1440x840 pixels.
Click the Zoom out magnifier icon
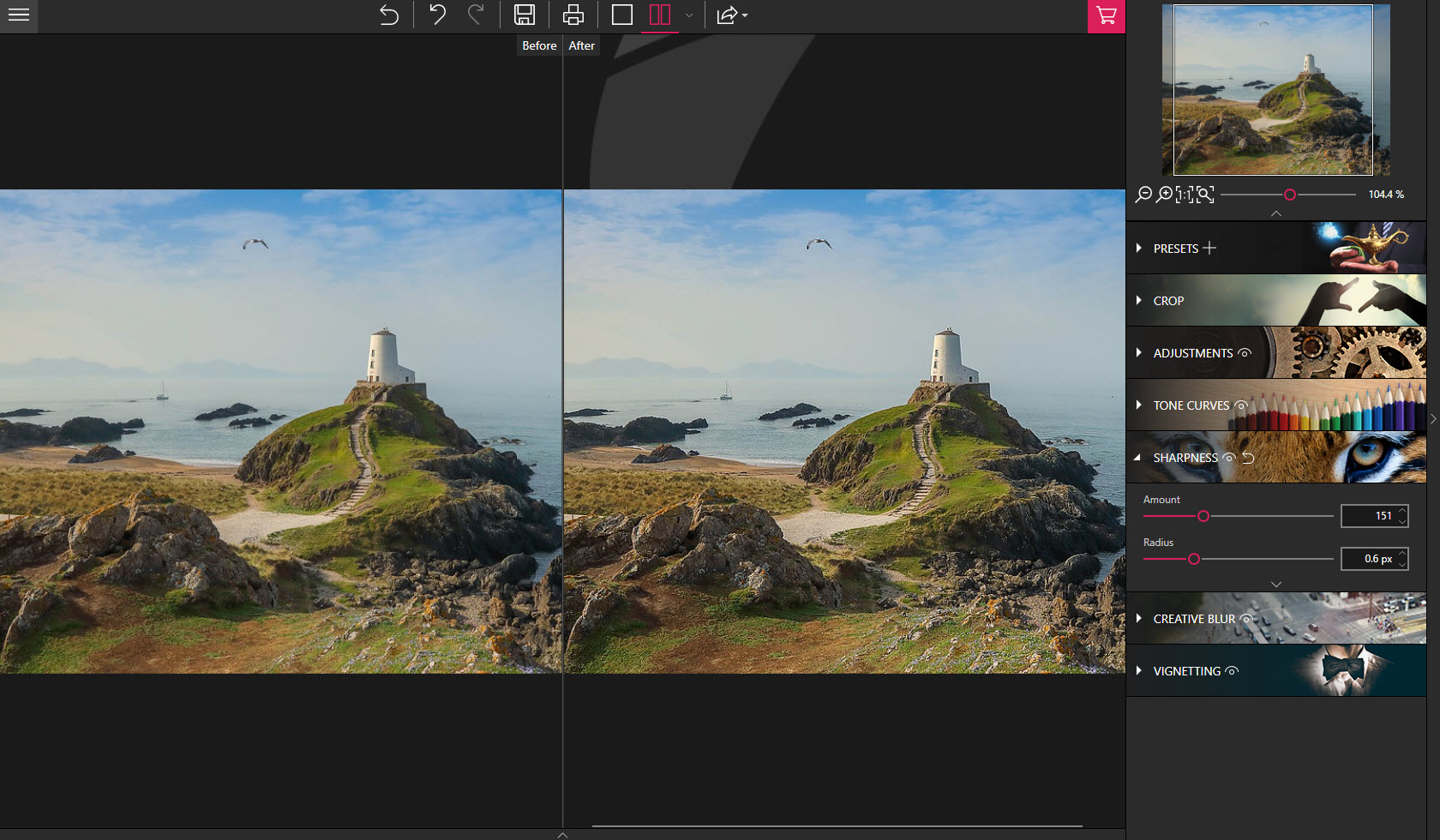pyautogui.click(x=1143, y=195)
